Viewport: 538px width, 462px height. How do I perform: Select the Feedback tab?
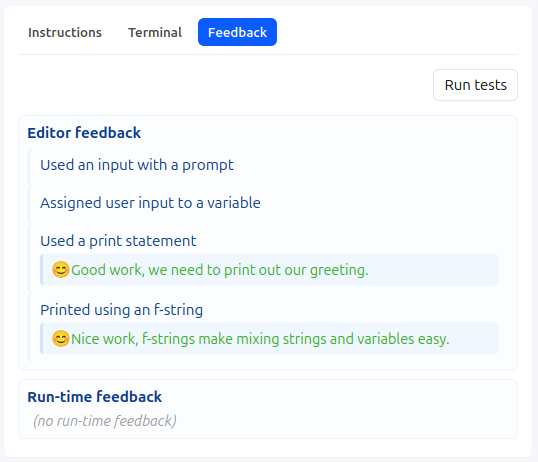point(237,32)
